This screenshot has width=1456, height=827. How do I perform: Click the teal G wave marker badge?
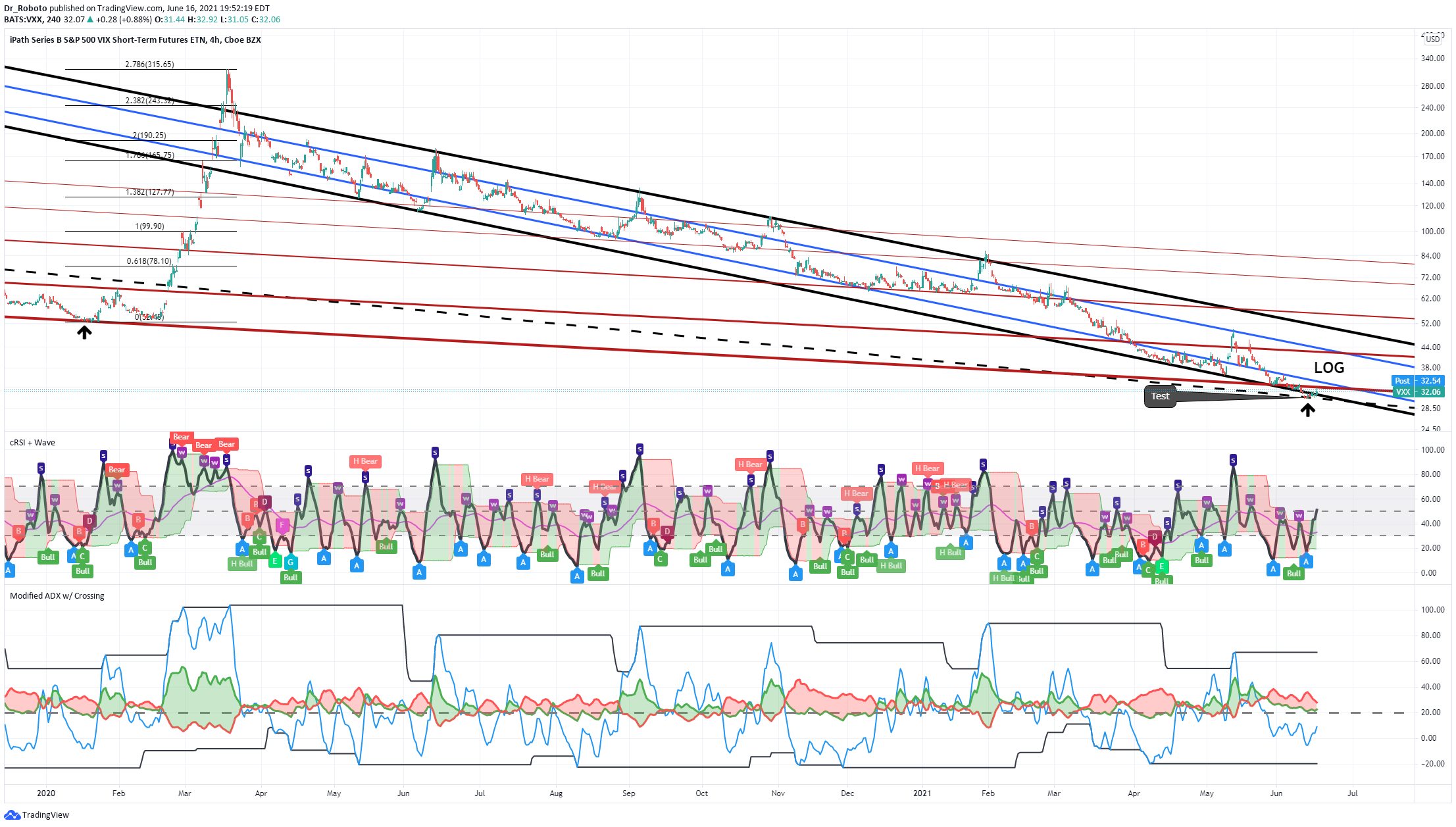pyautogui.click(x=290, y=563)
